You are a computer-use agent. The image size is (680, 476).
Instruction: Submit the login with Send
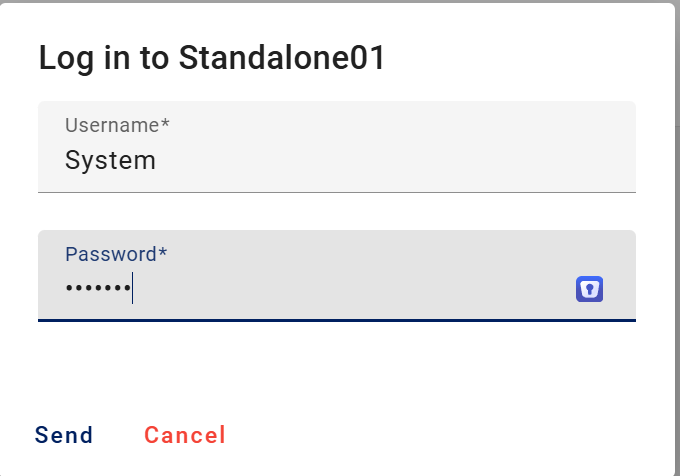[64, 435]
